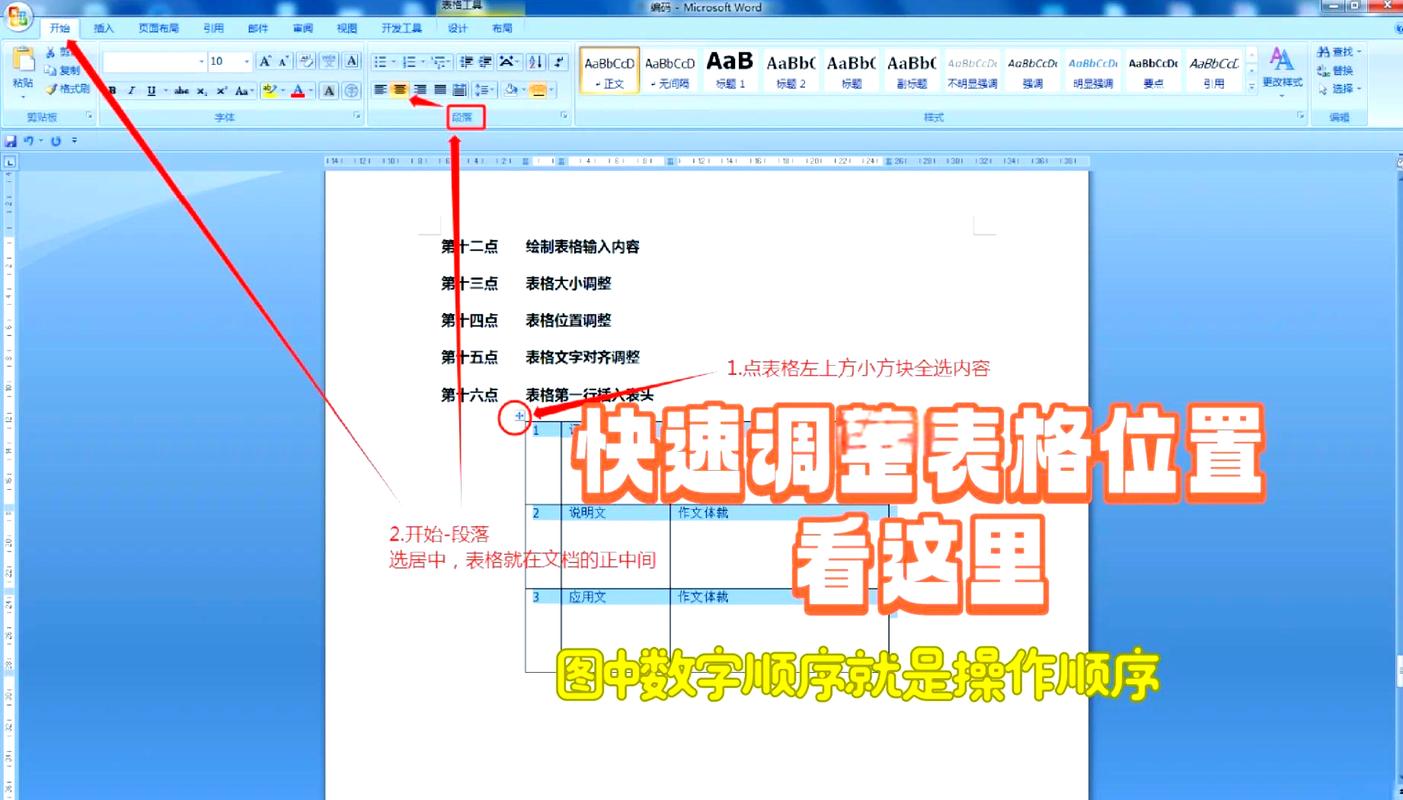The height and width of the screenshot is (800, 1403).
Task: Apply yellow text highlight color
Action: pos(268,91)
